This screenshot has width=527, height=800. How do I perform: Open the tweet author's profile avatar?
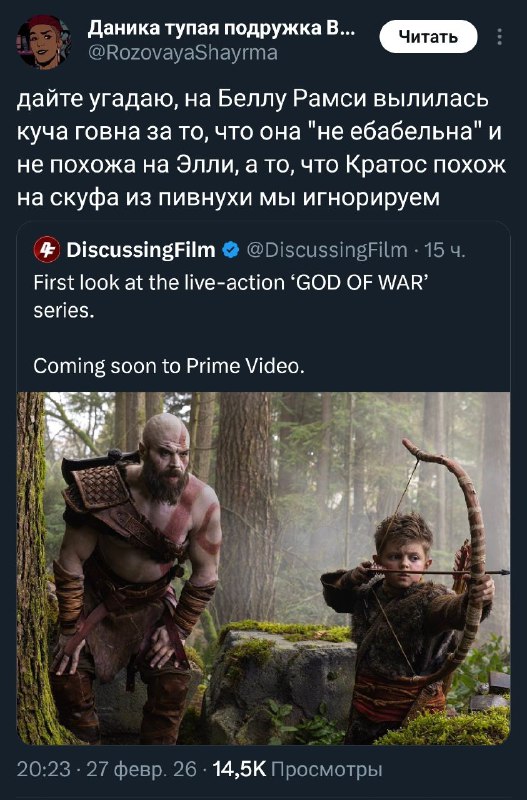tap(43, 41)
